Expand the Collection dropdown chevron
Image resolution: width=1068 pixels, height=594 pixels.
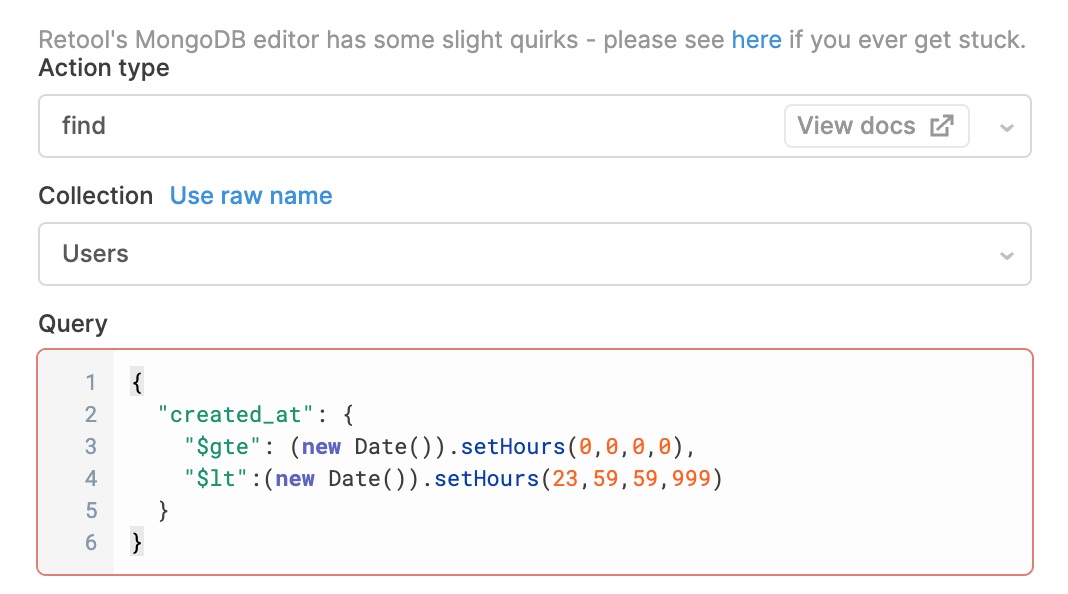click(x=1007, y=255)
